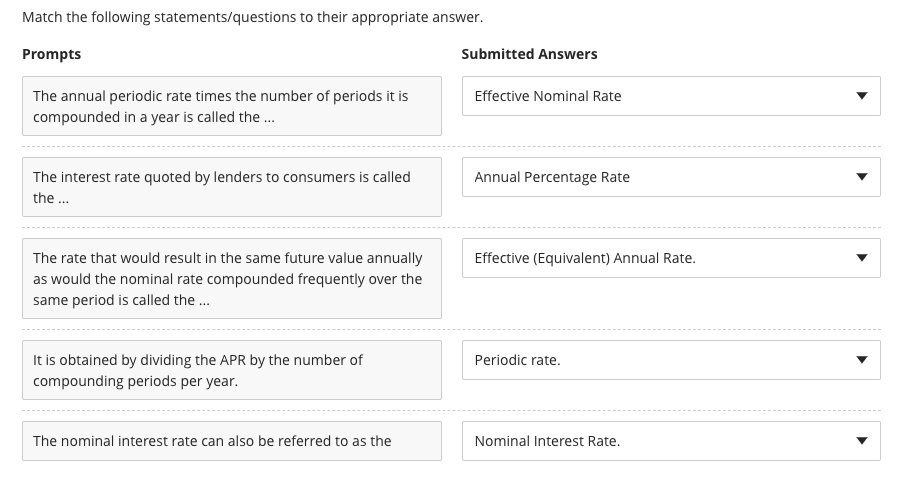Click the 'dividing the APR' prompt box
The width and height of the screenshot is (899, 479).
click(x=231, y=370)
